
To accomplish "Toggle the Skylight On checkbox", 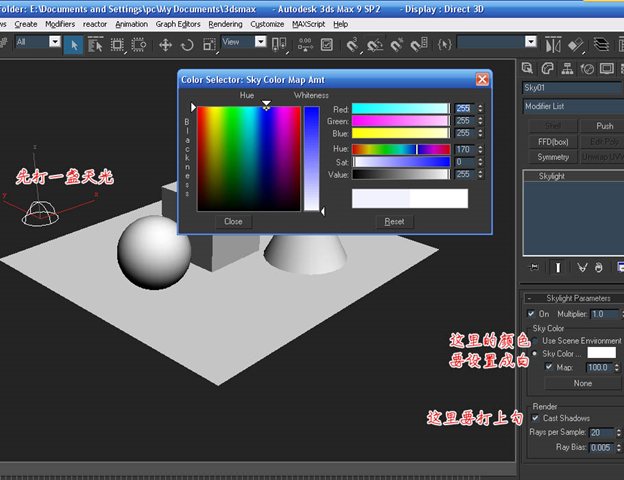I will point(531,314).
